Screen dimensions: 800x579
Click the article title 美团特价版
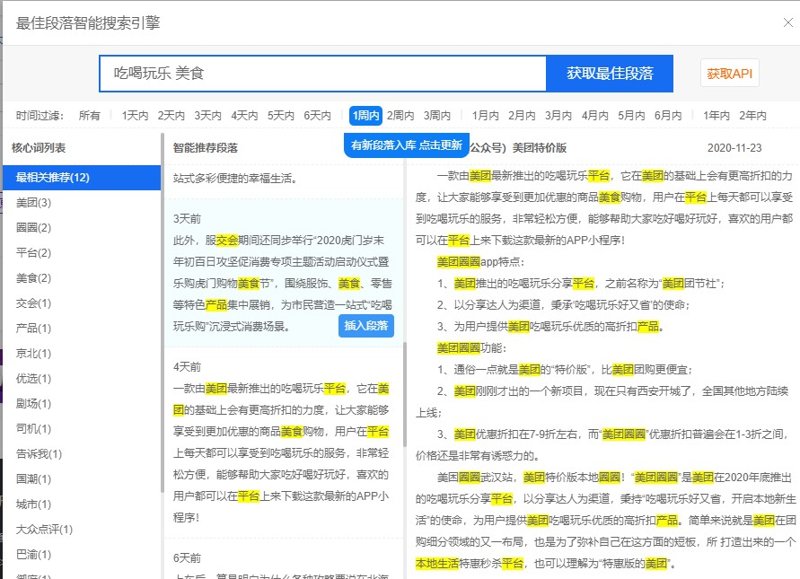click(x=539, y=148)
